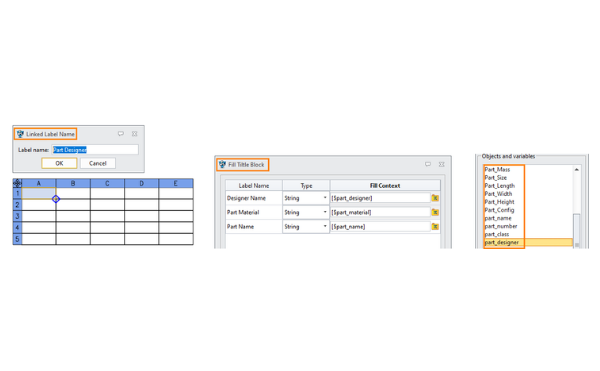This screenshot has height=371, width=600.
Task: Click the blue cell corner handle marker
Action: pos(56,199)
